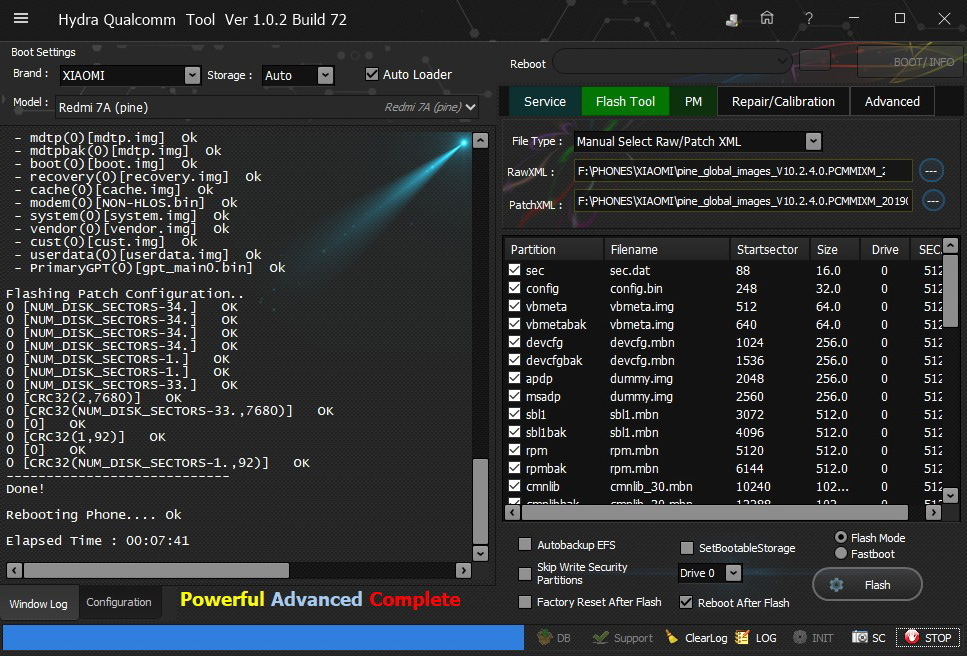Click the PatchXML path field
Image resolution: width=967 pixels, height=656 pixels.
click(x=743, y=200)
